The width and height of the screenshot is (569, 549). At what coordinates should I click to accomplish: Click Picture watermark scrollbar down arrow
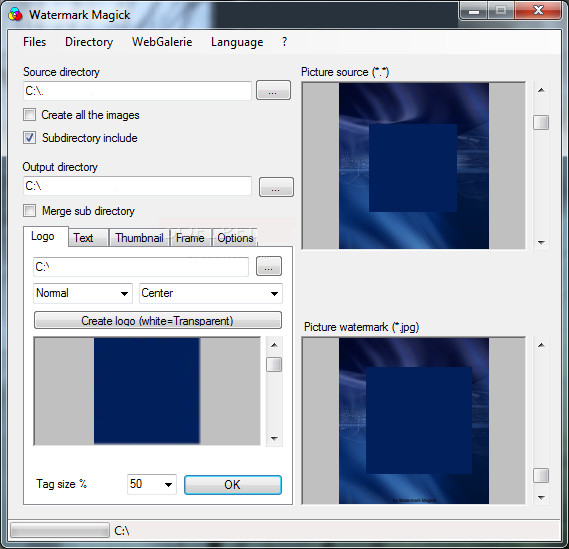pyautogui.click(x=541, y=497)
